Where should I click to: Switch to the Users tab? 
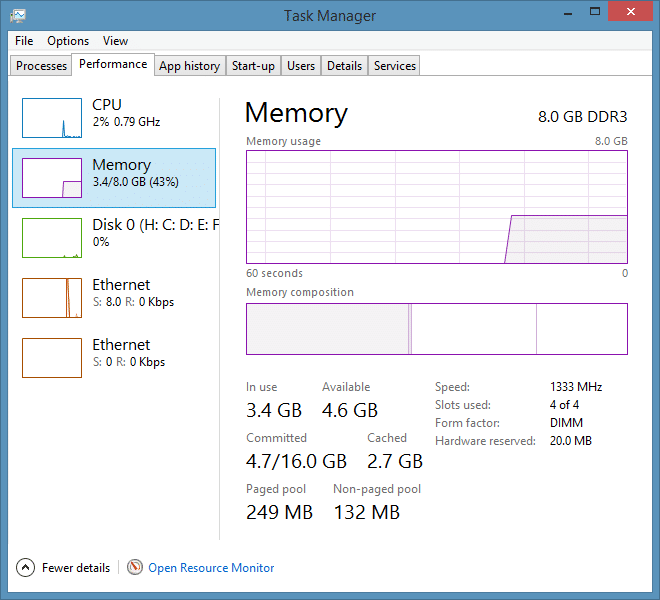[301, 66]
